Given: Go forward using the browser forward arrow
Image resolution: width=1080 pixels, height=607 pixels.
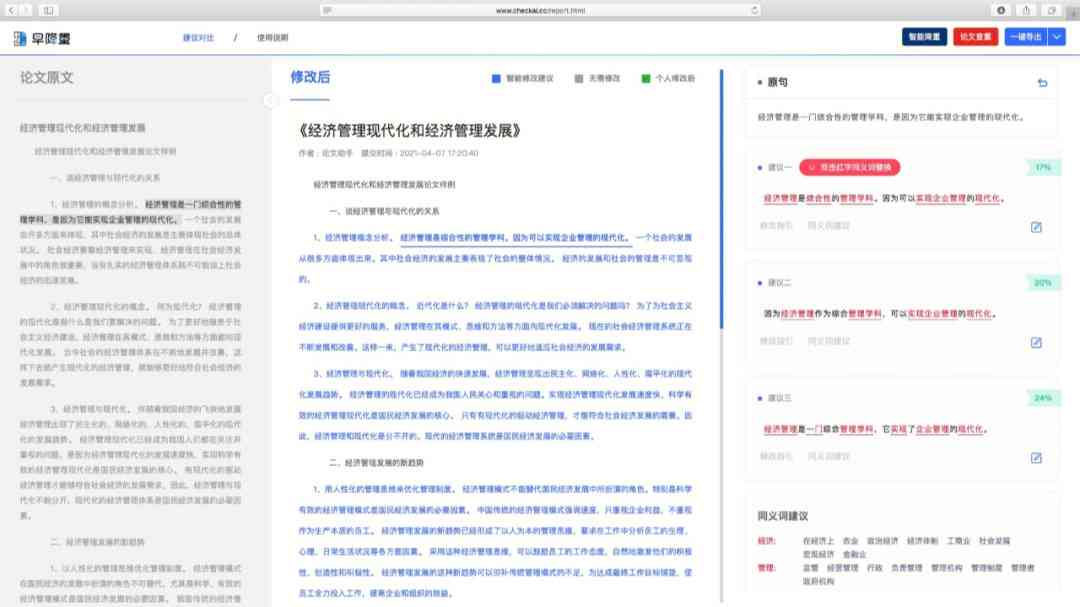Looking at the screenshot, I should coord(26,10).
